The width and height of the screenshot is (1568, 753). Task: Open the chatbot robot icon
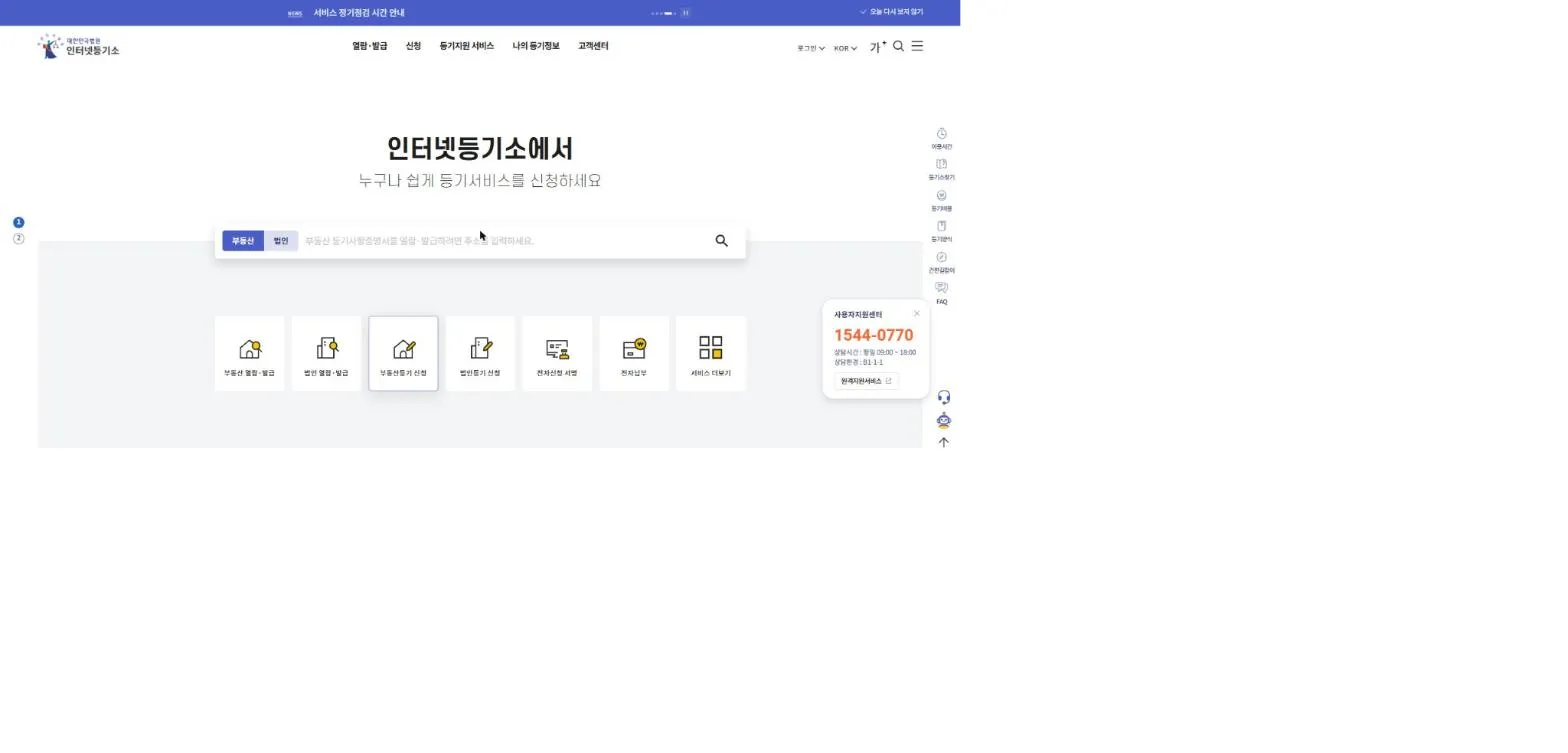click(943, 420)
